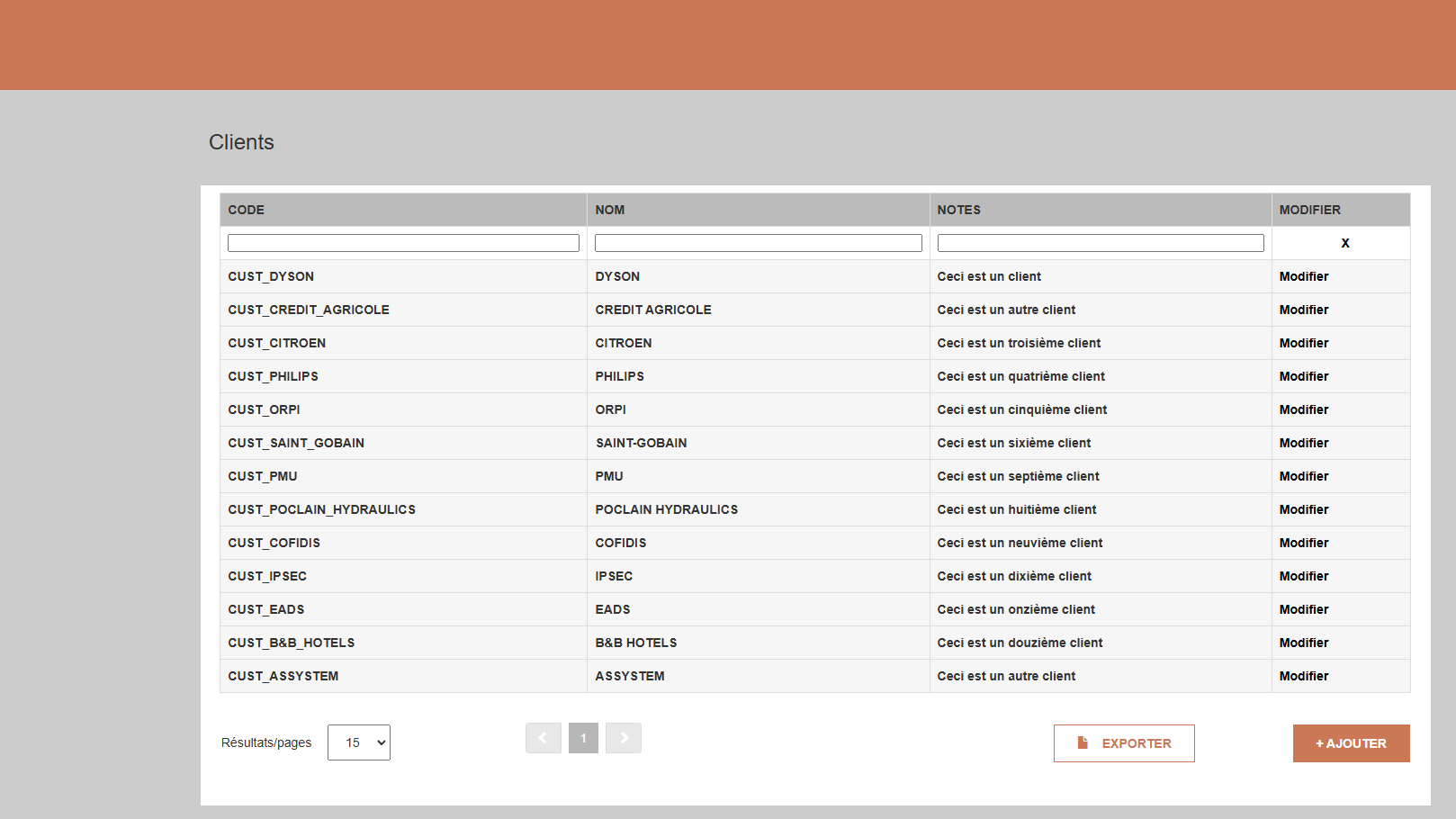Click the CREDIT AGRICOLE name cell

click(x=759, y=310)
